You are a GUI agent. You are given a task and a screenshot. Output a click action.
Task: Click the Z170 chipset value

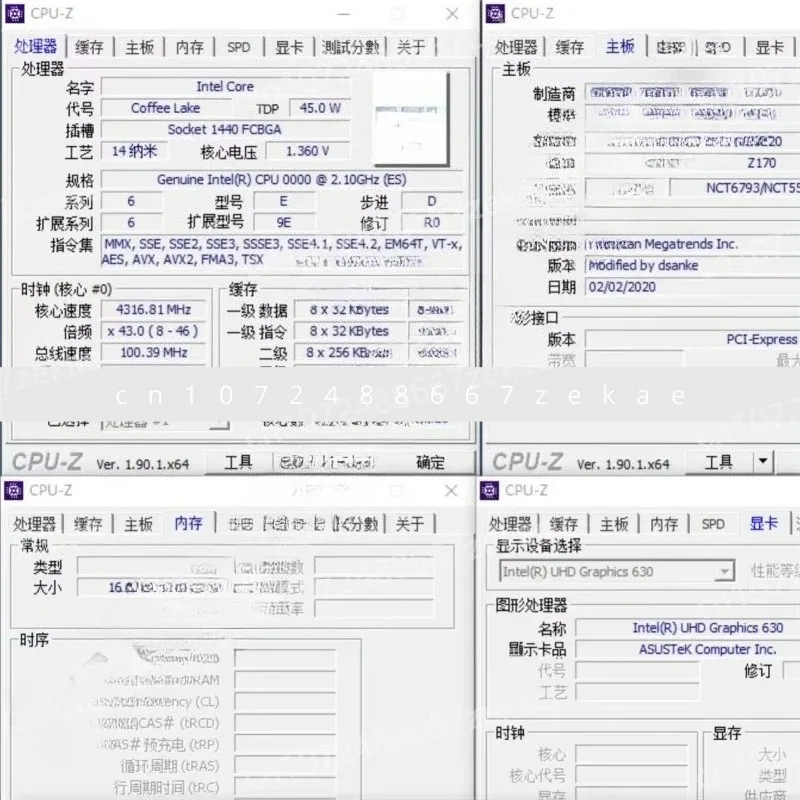coord(762,163)
